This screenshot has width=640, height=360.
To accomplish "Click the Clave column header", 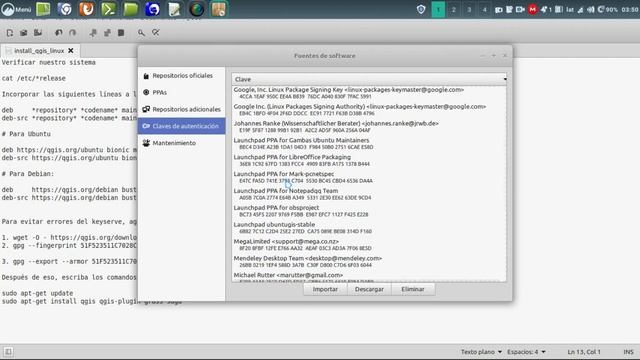I will [x=369, y=79].
